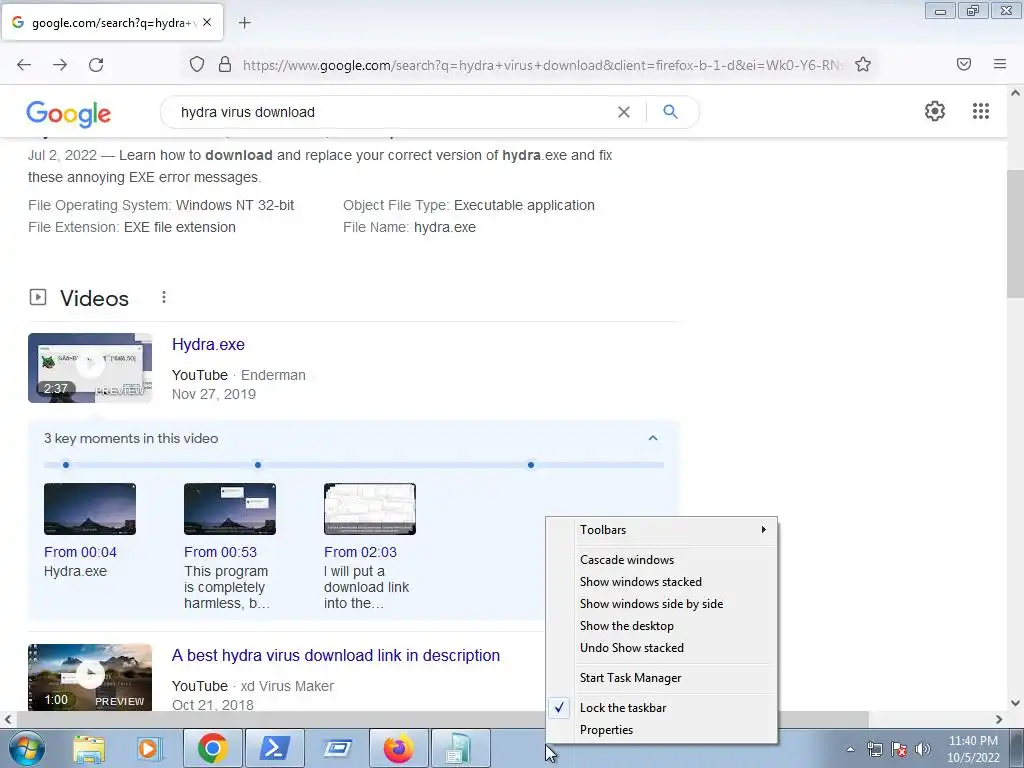Click the horizontal scrollbar thumb
Viewport: 1024px width, 768px height.
tap(443, 719)
